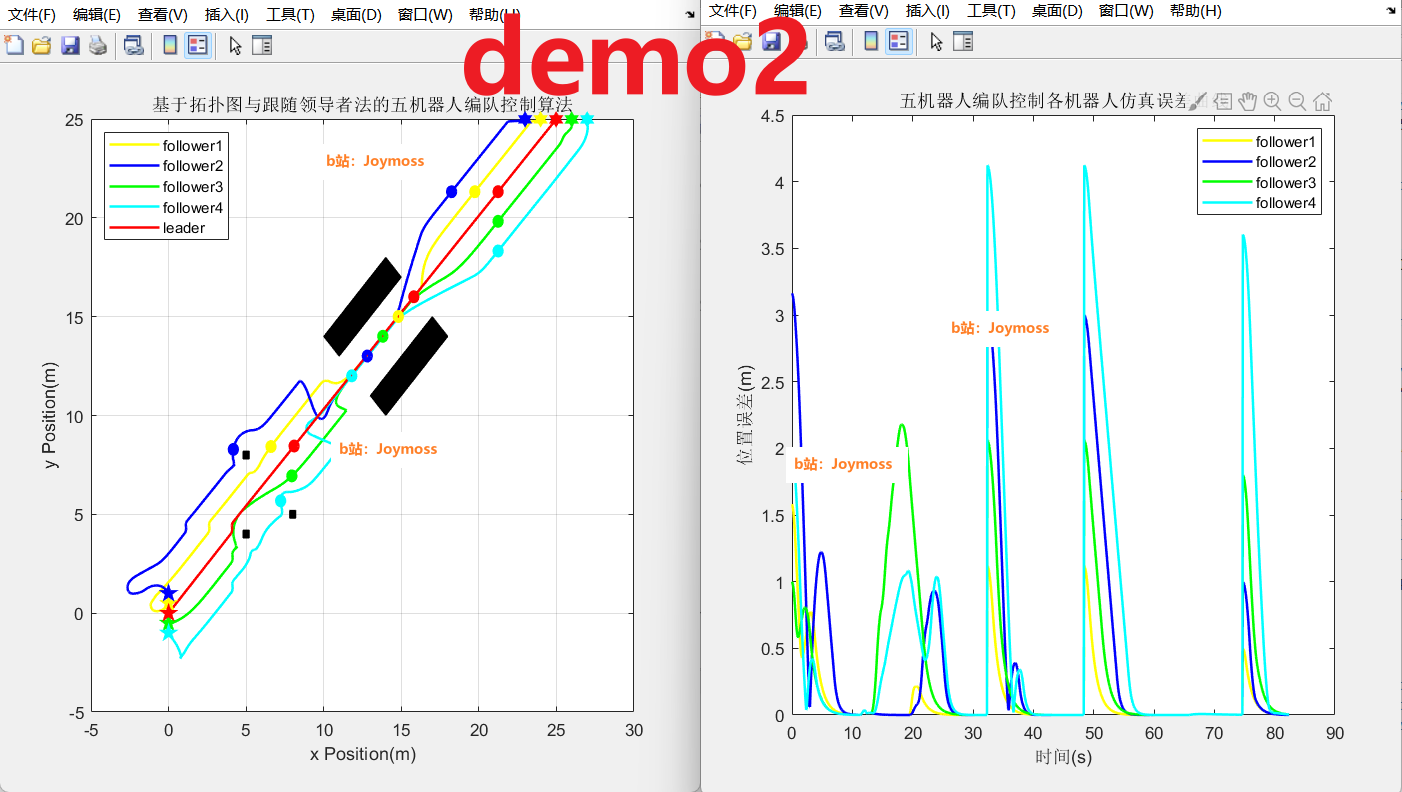Select the y Position(m) axis label
Viewport: 1402px width, 792px height.
click(x=52, y=416)
